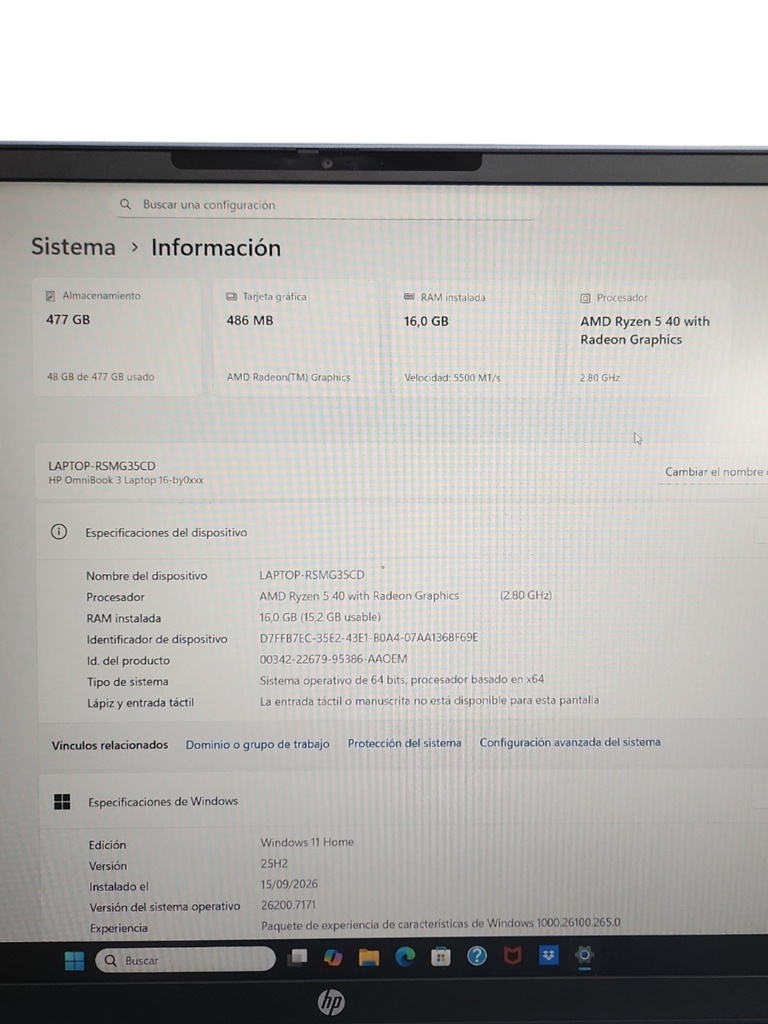Click 16,0 GB (15,2 GB usable) value

[319, 616]
